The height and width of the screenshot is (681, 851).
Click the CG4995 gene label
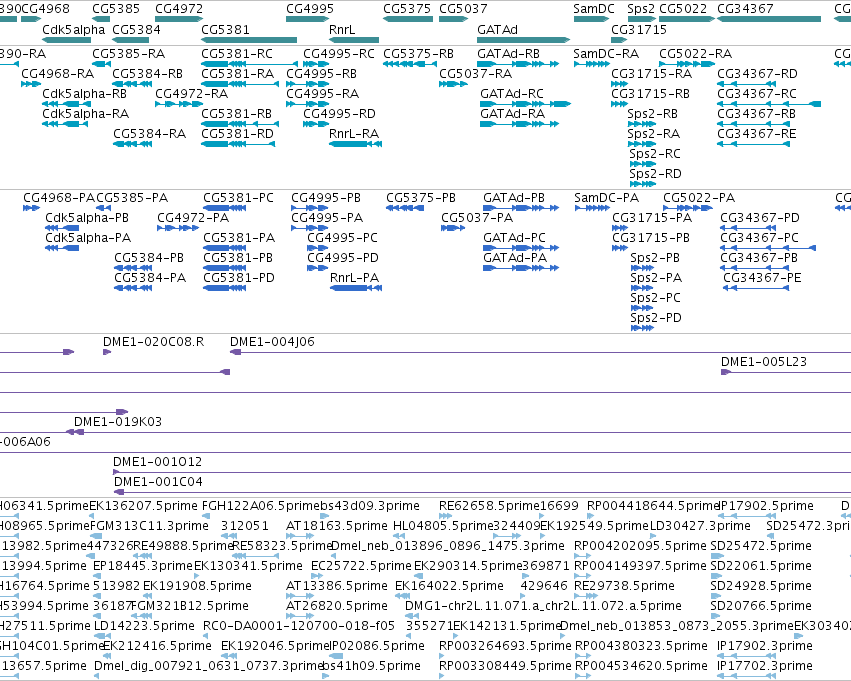pos(310,9)
